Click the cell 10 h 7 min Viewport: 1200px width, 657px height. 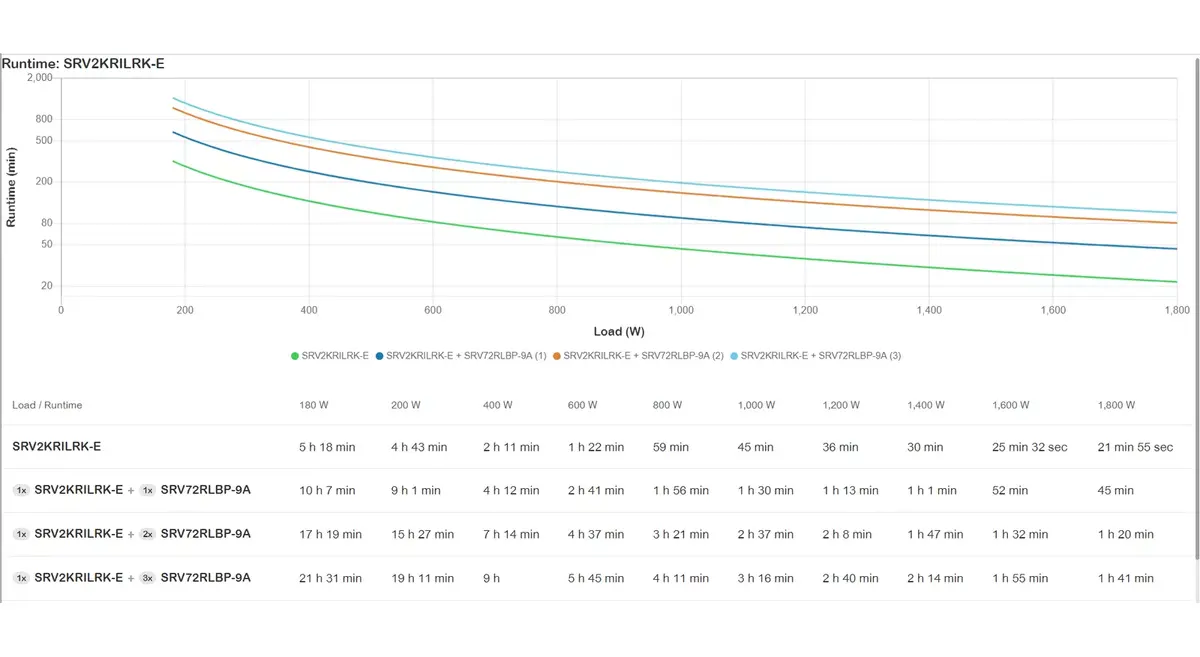[x=327, y=491]
